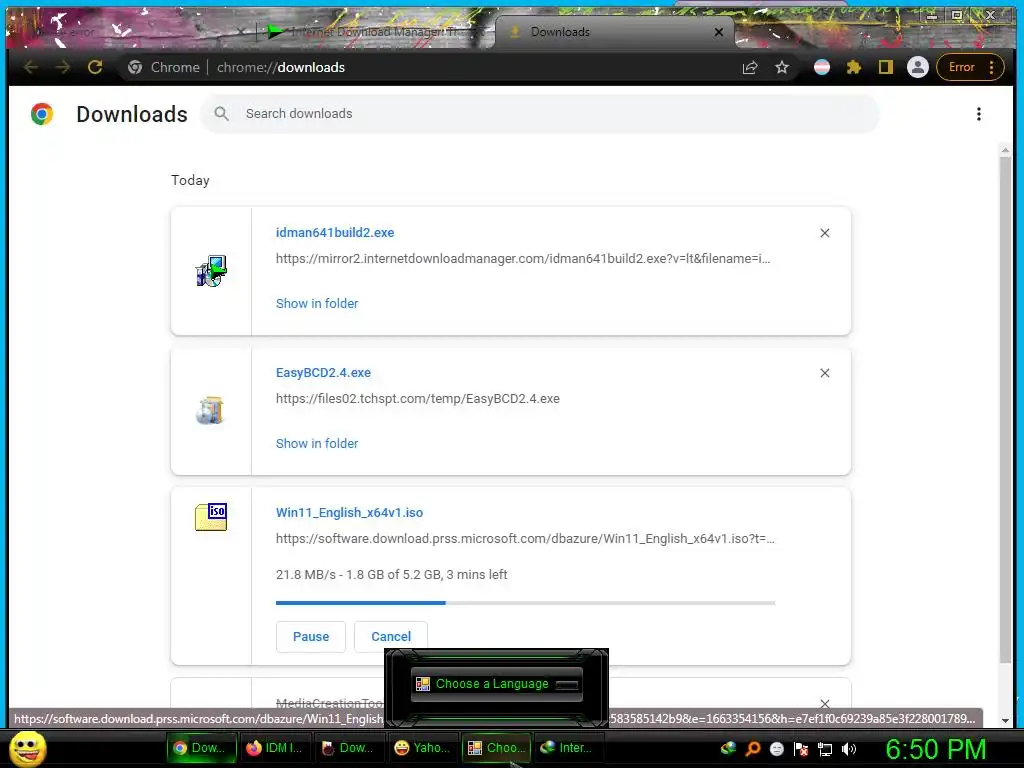Image resolution: width=1024 pixels, height=768 pixels.
Task: Open the Chrome profile avatar
Action: coord(918,67)
